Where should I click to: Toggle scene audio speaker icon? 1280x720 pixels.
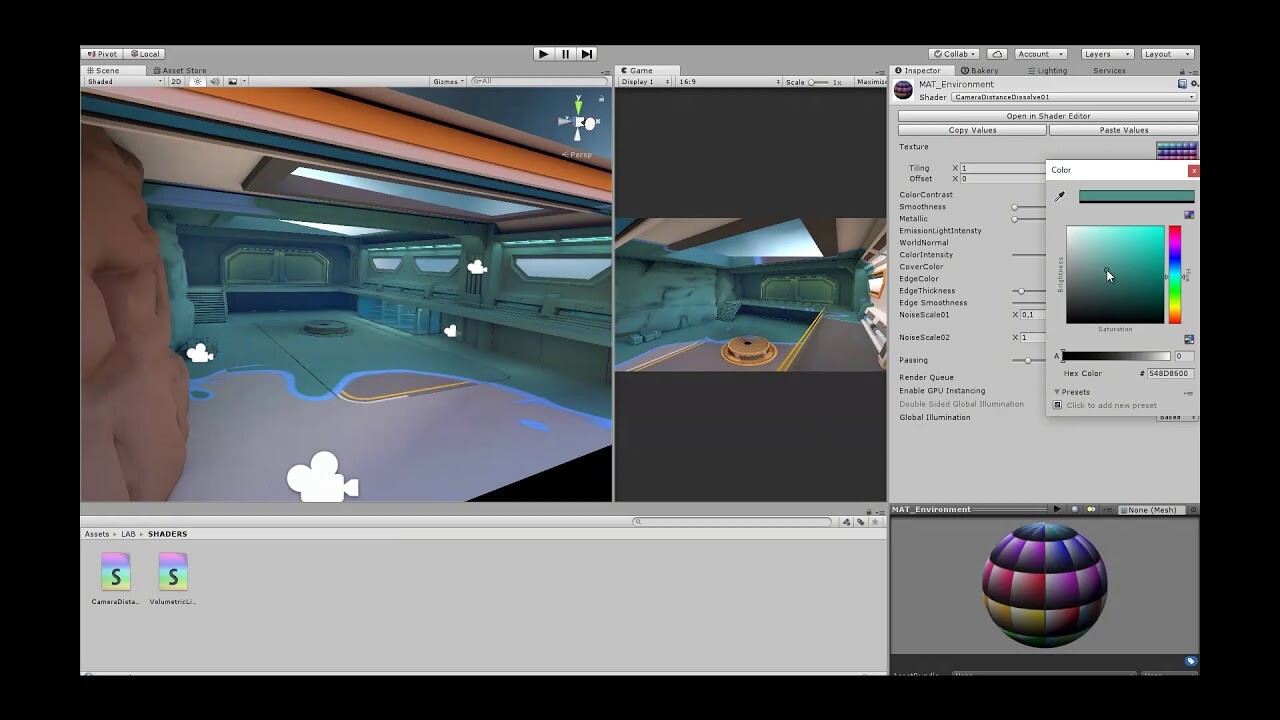(x=215, y=81)
